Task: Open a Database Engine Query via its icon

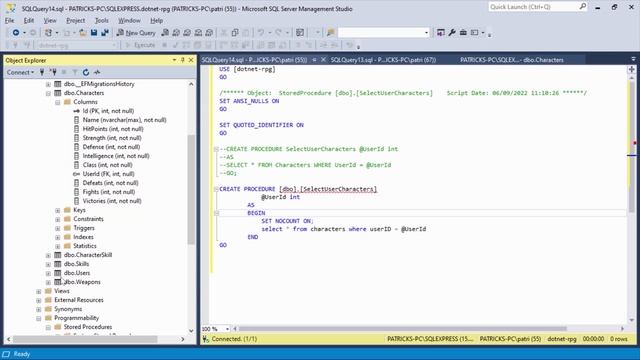Action: point(165,33)
